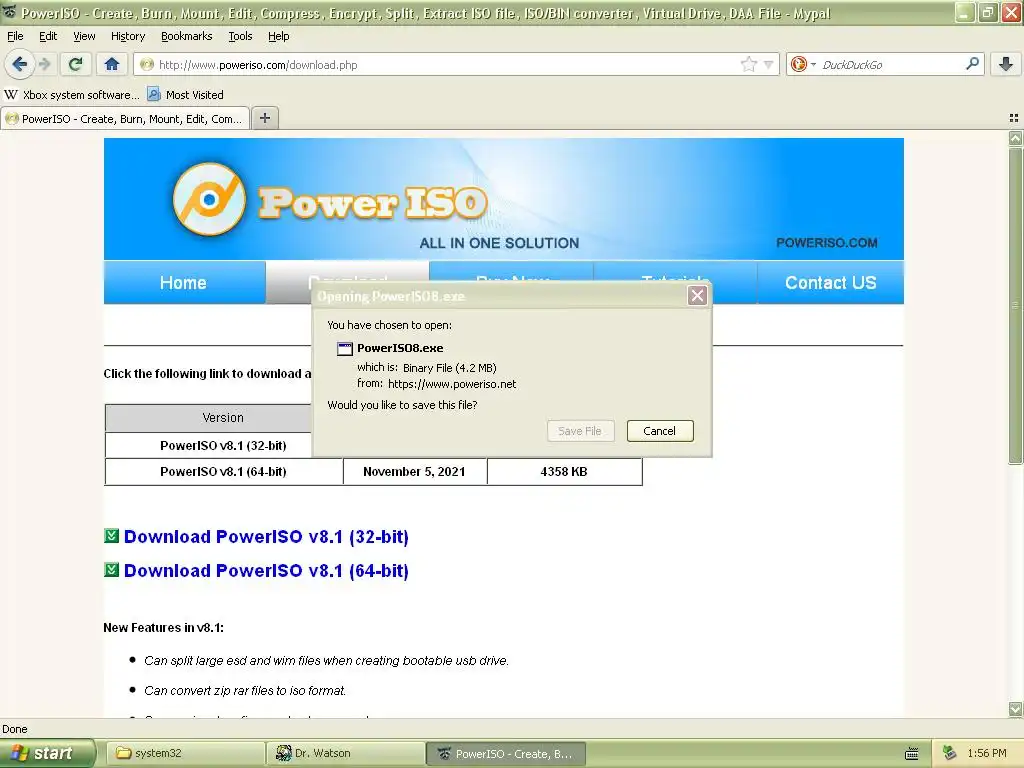The image size is (1024, 768).
Task: Click the November 5, 2021 date cell
Action: 415,472
